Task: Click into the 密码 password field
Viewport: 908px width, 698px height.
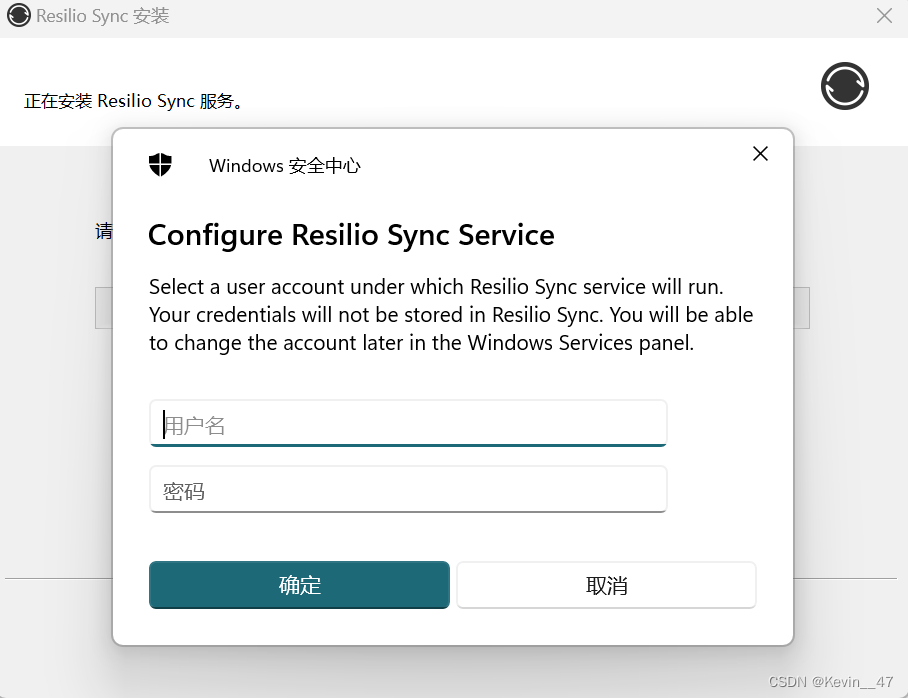Action: click(x=408, y=490)
